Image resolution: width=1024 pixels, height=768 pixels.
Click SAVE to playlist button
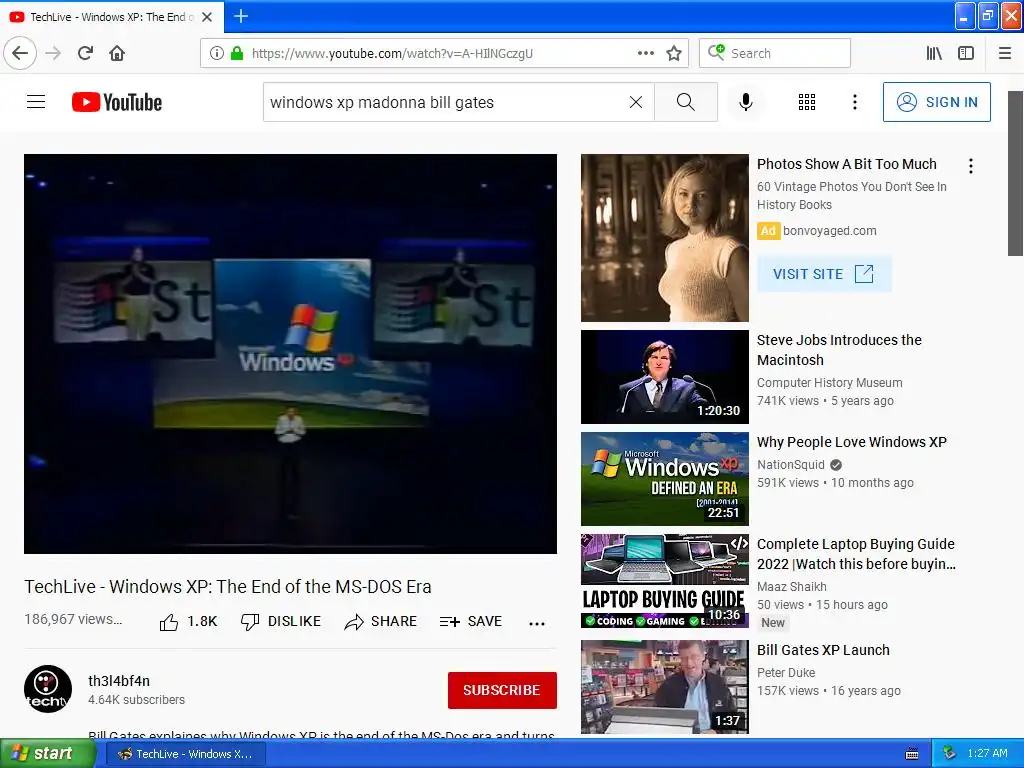tap(471, 622)
